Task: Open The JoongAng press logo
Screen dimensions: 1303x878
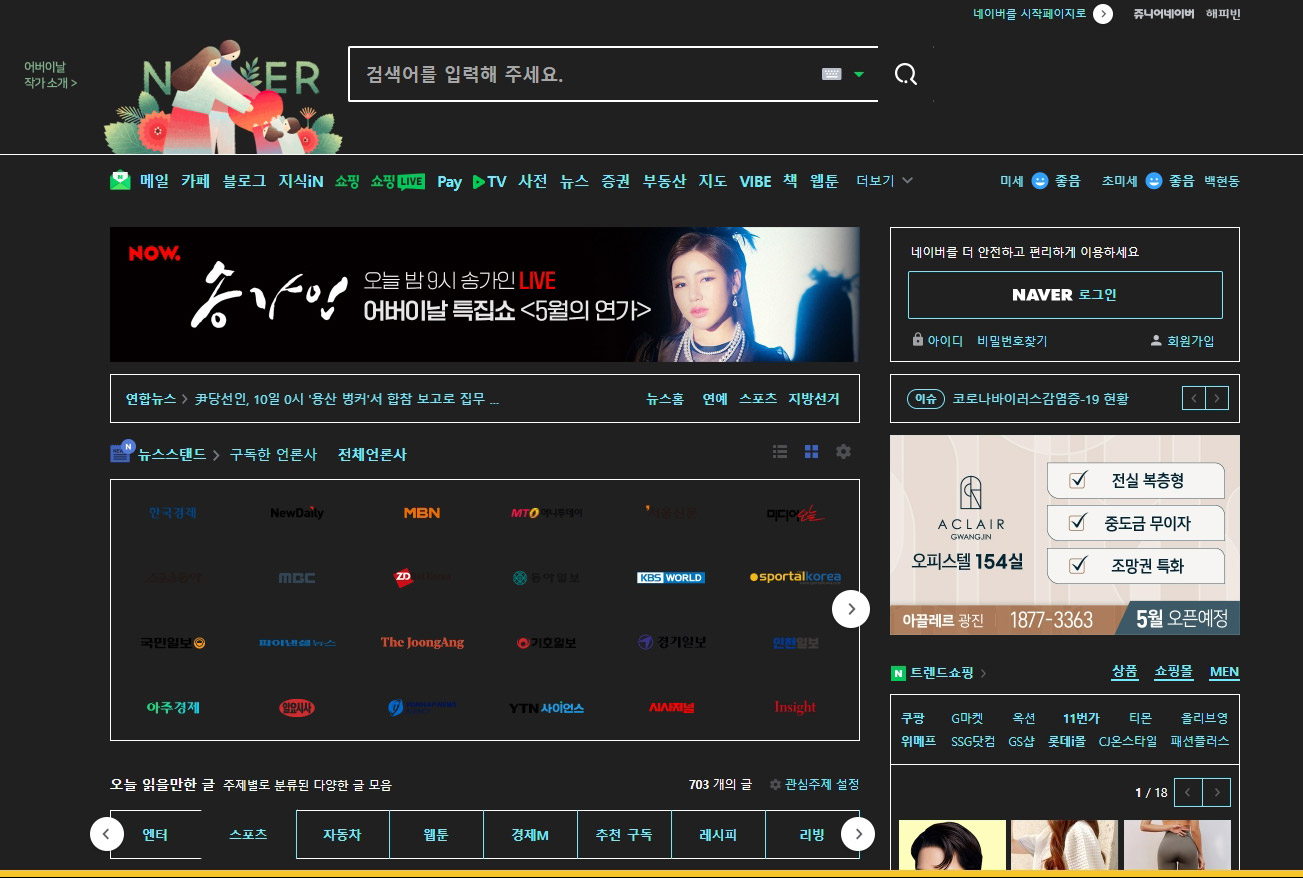Action: [x=422, y=642]
